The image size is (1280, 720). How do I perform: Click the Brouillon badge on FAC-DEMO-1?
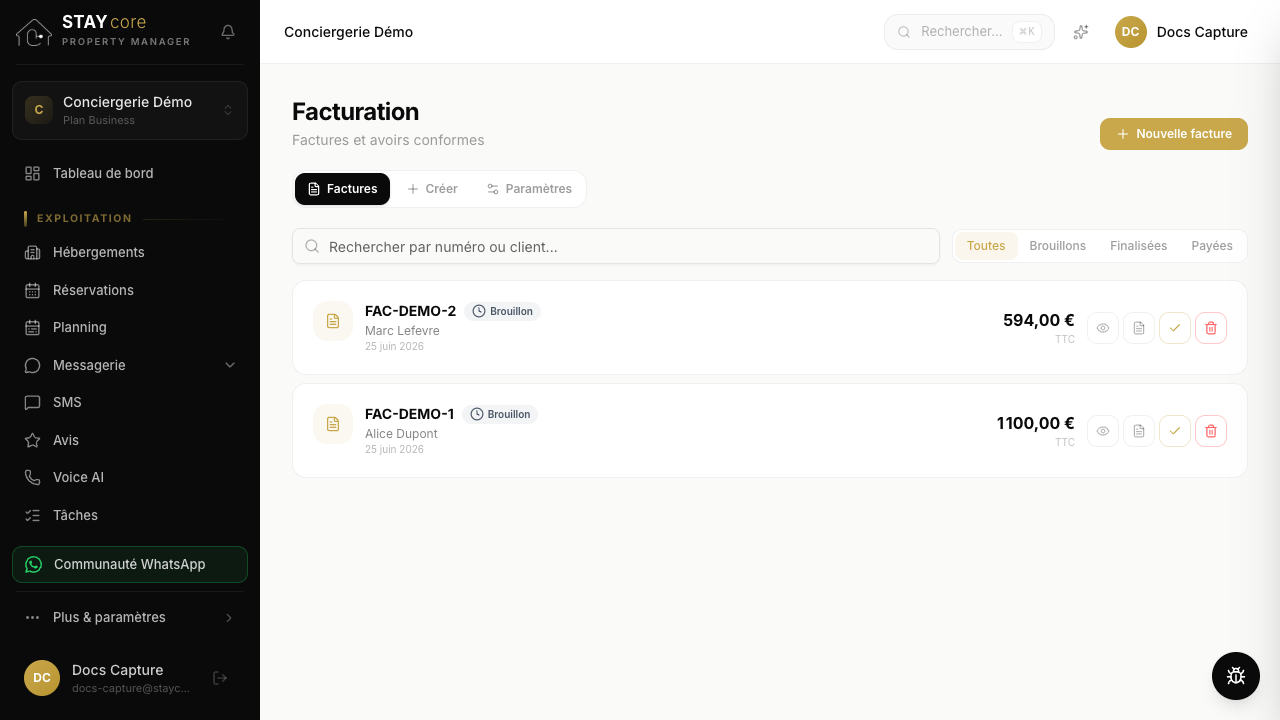[500, 414]
